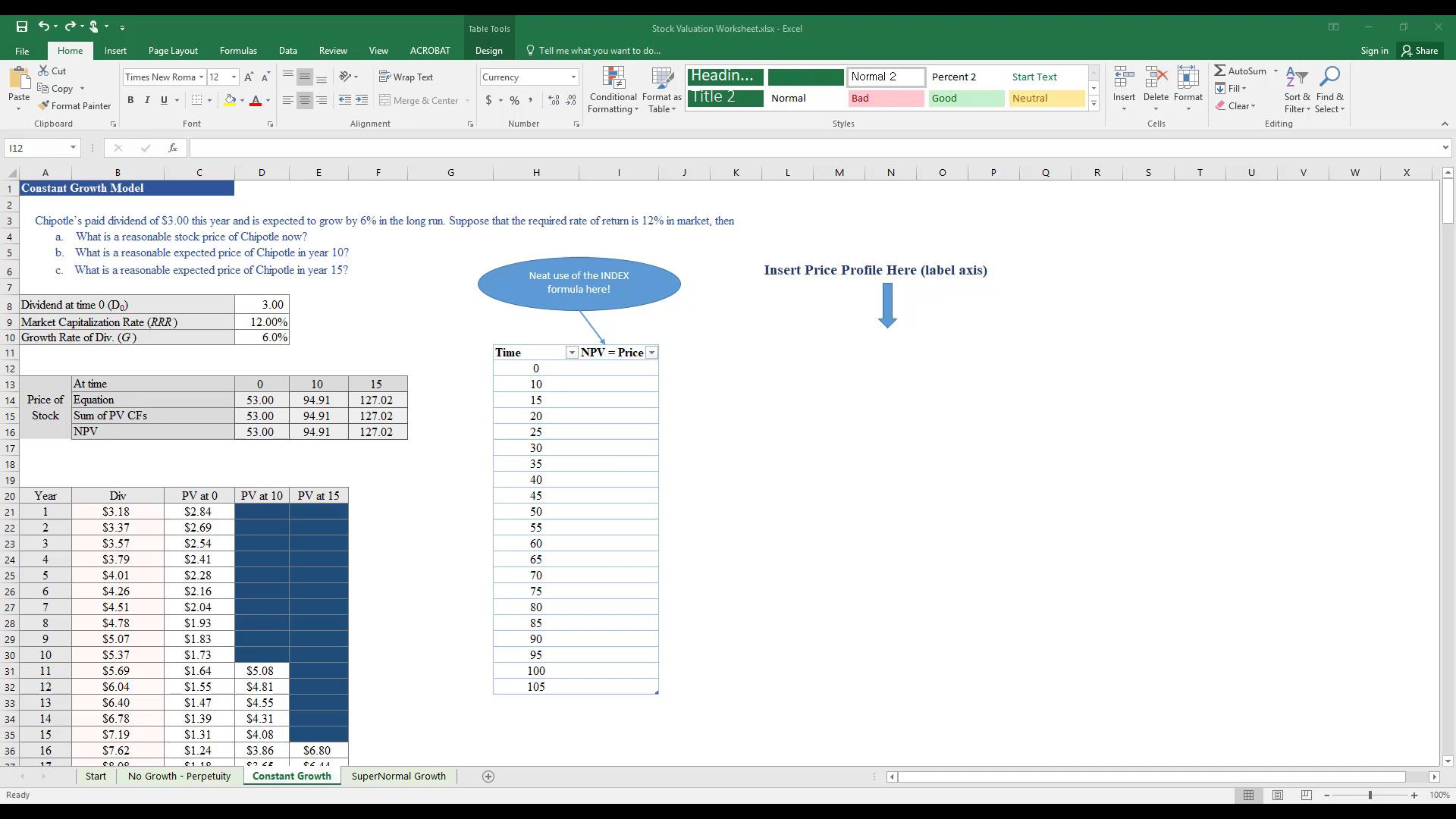Switch to the Formulas ribbon tab
The image size is (1456, 819).
[238, 50]
